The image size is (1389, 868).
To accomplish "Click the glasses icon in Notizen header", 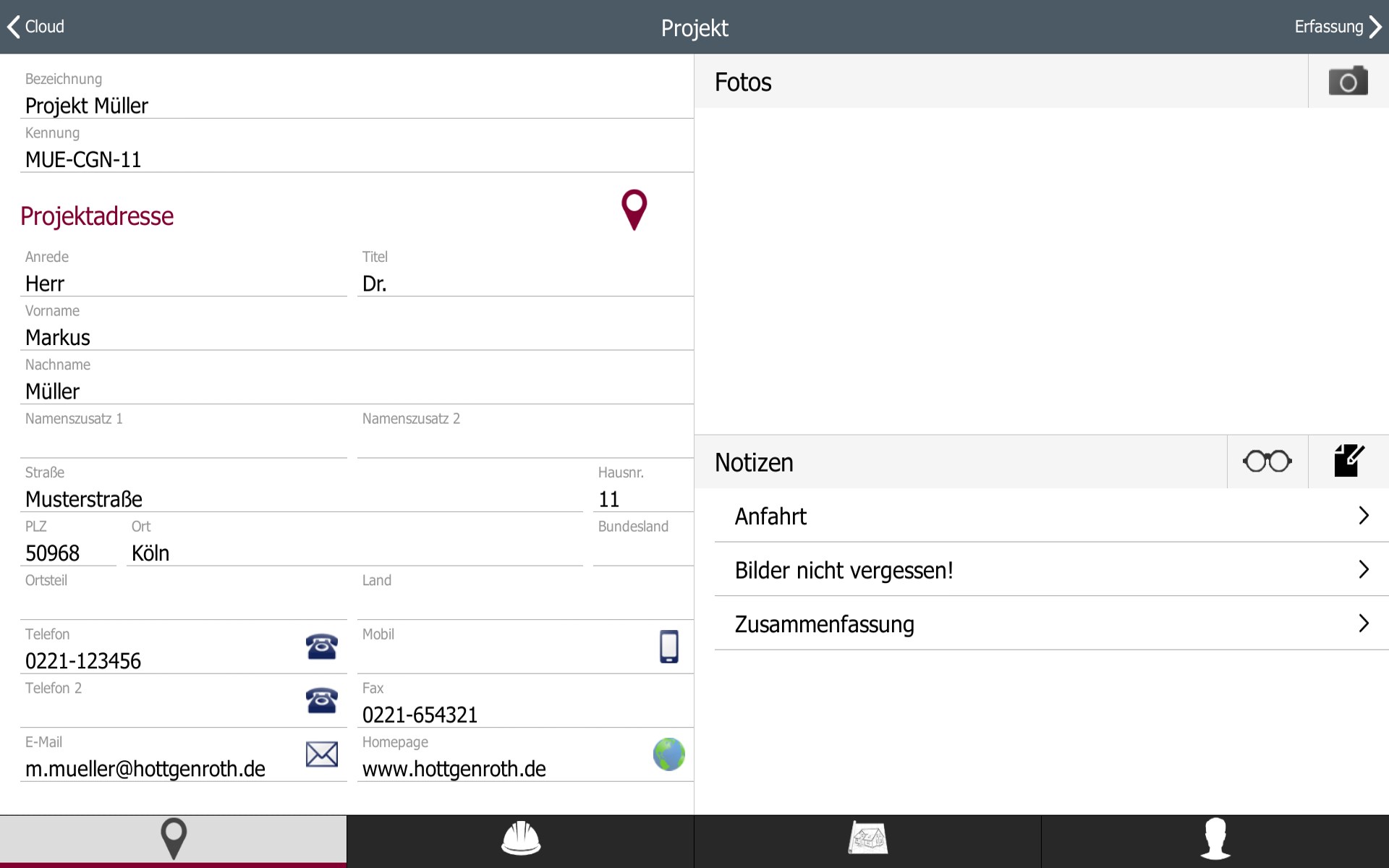I will point(1267,461).
